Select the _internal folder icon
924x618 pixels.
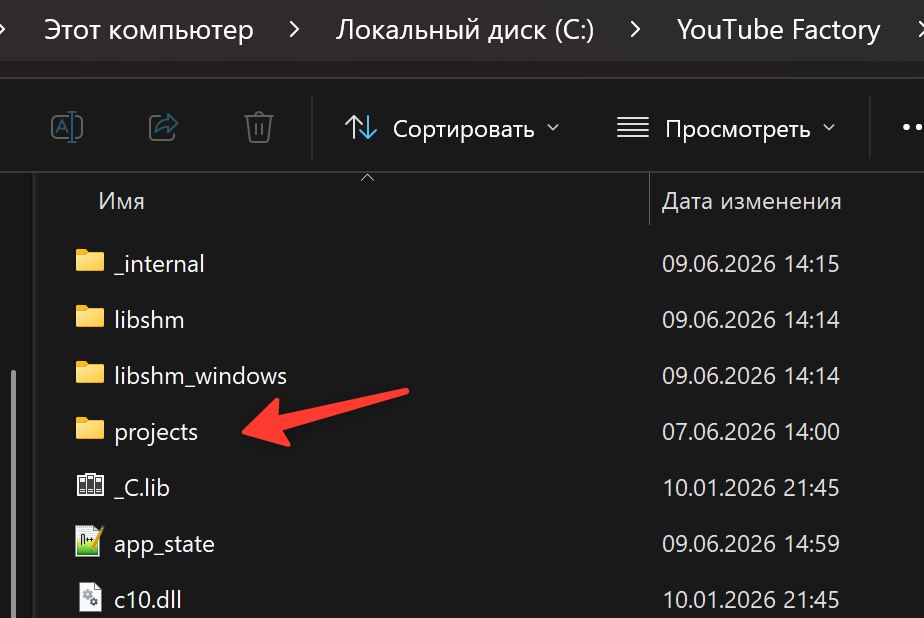tap(90, 260)
